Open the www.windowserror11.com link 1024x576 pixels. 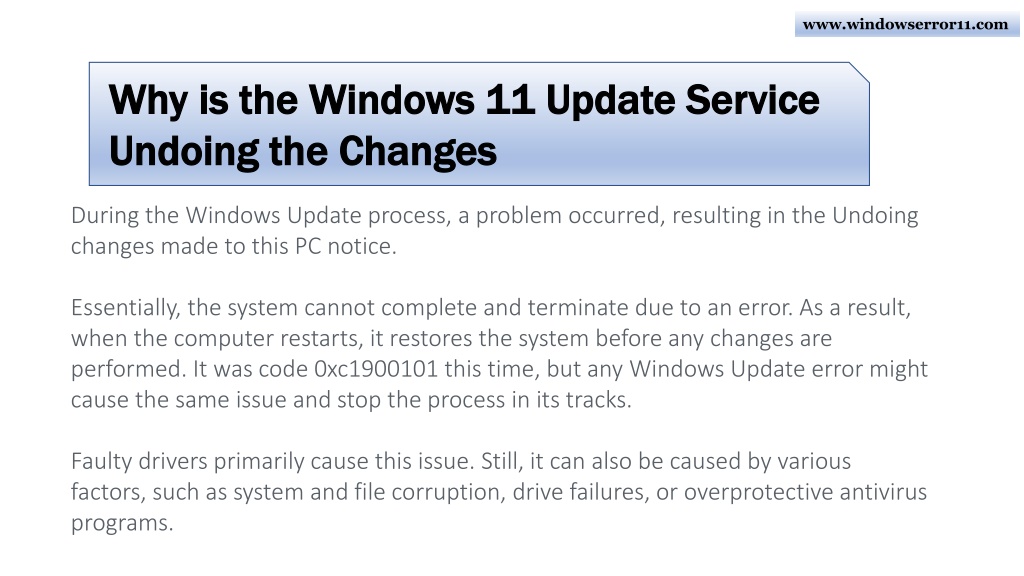(x=905, y=24)
